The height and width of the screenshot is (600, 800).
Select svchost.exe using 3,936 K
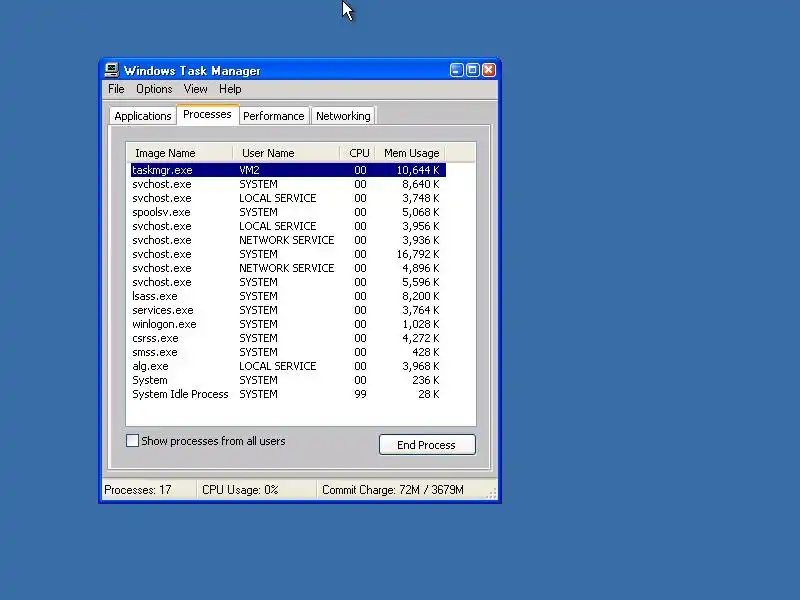pyautogui.click(x=288, y=240)
